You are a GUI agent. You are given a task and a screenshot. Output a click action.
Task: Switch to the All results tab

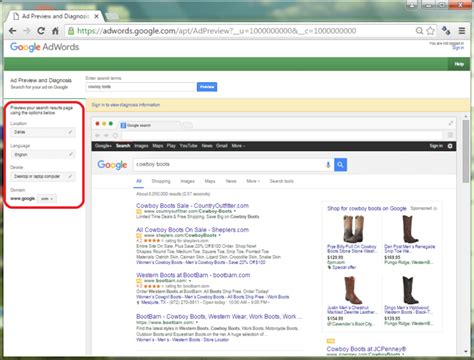coord(139,181)
